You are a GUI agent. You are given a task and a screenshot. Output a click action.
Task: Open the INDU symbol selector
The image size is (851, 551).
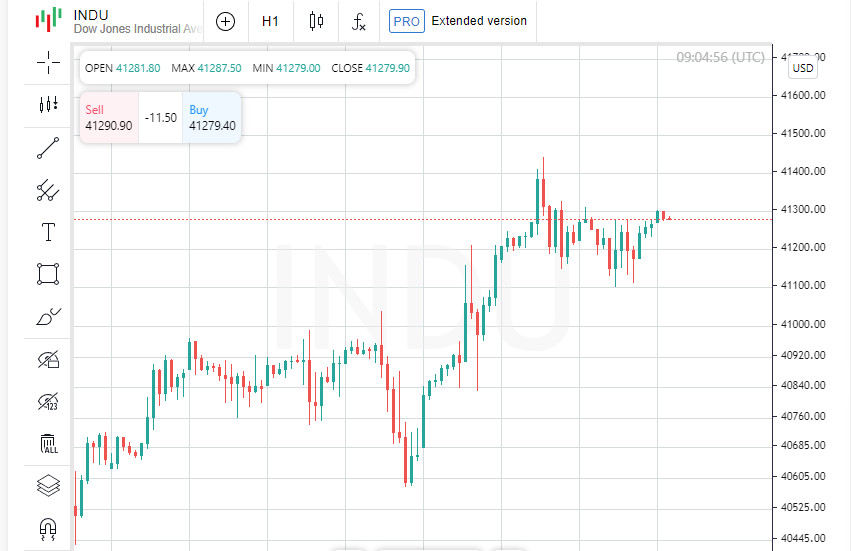pos(137,21)
